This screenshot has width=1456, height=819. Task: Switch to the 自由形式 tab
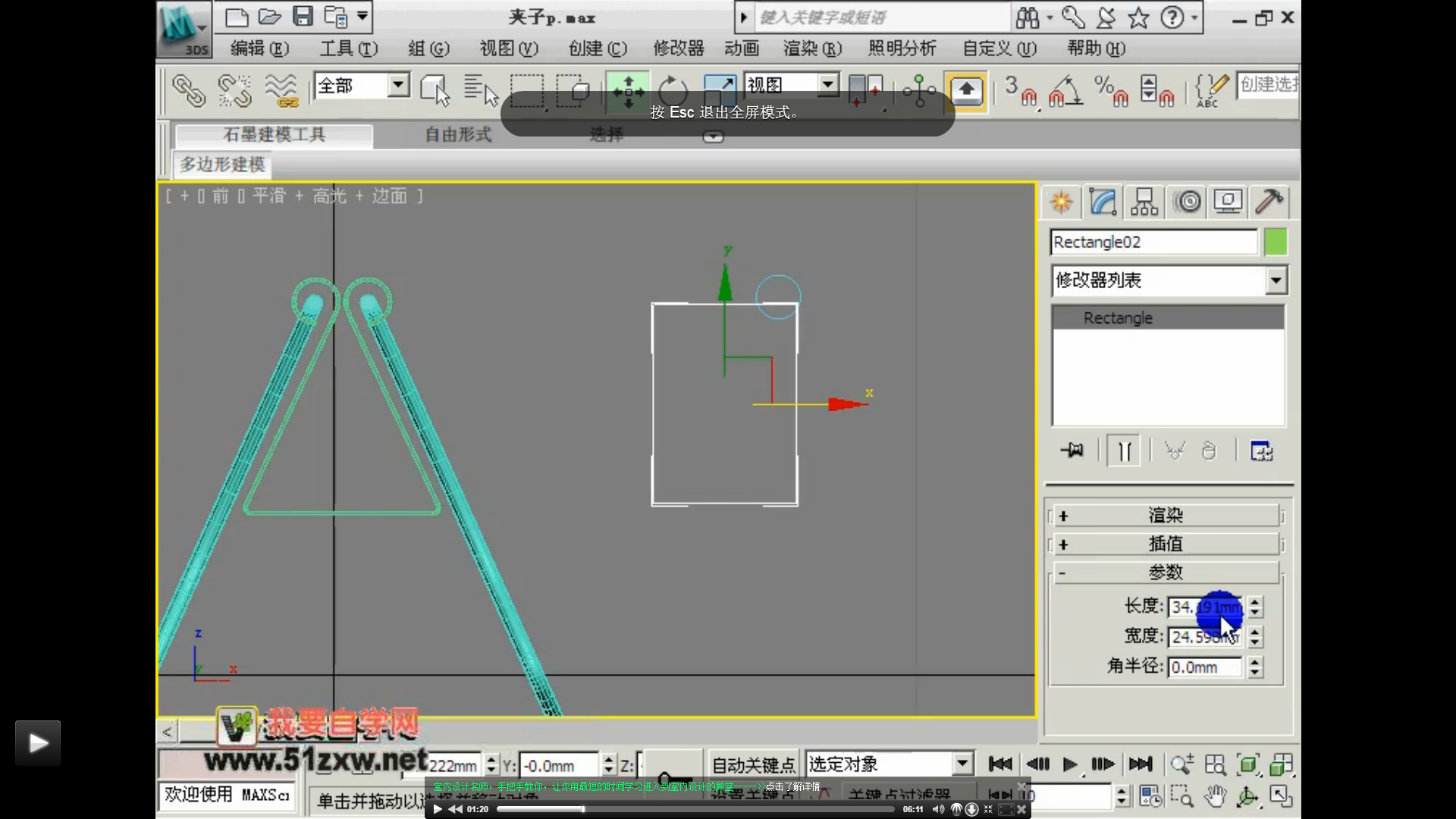point(457,135)
